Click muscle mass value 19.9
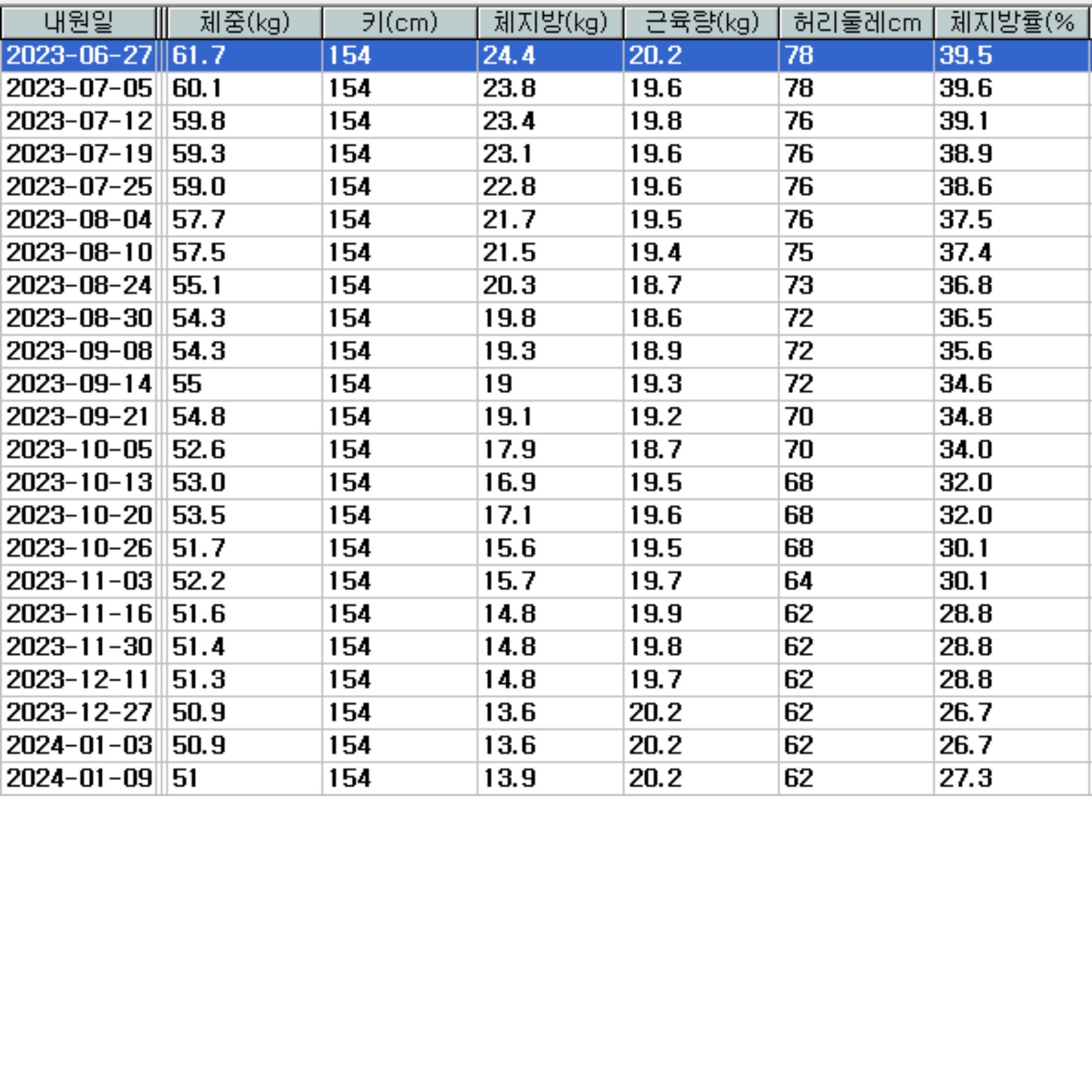 (x=655, y=614)
